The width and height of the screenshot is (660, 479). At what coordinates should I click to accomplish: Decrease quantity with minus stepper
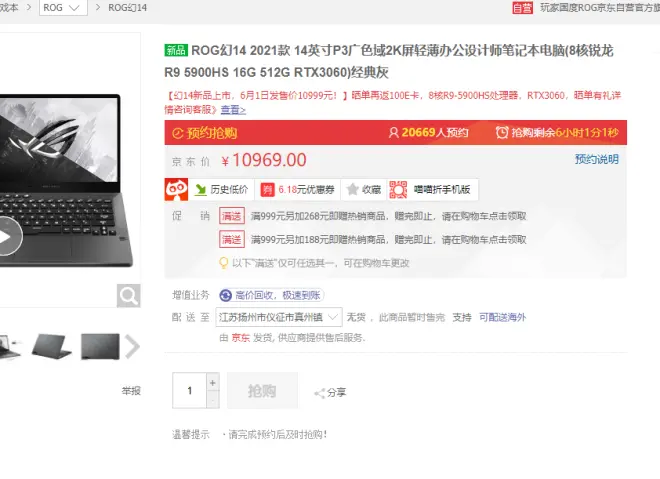pos(213,399)
